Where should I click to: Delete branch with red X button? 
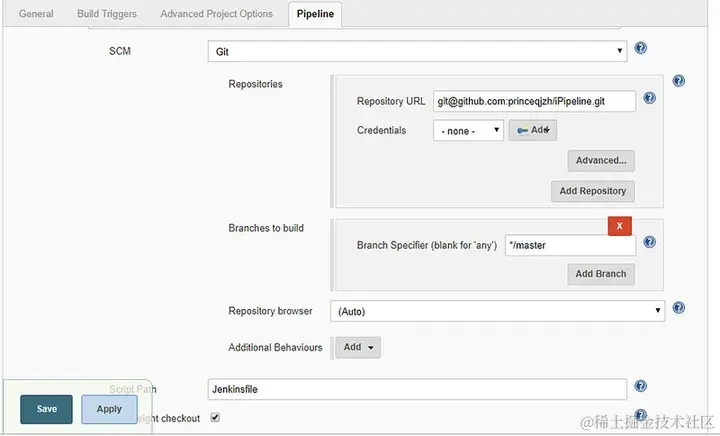tap(619, 226)
